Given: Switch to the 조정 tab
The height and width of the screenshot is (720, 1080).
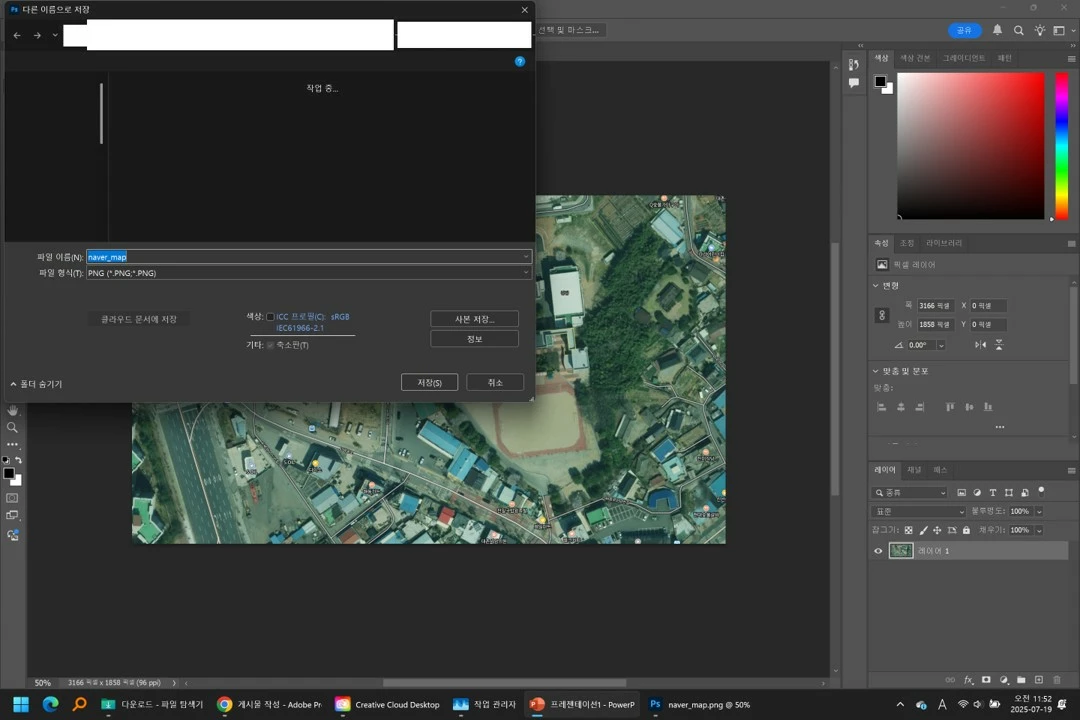Looking at the screenshot, I should click(x=907, y=243).
